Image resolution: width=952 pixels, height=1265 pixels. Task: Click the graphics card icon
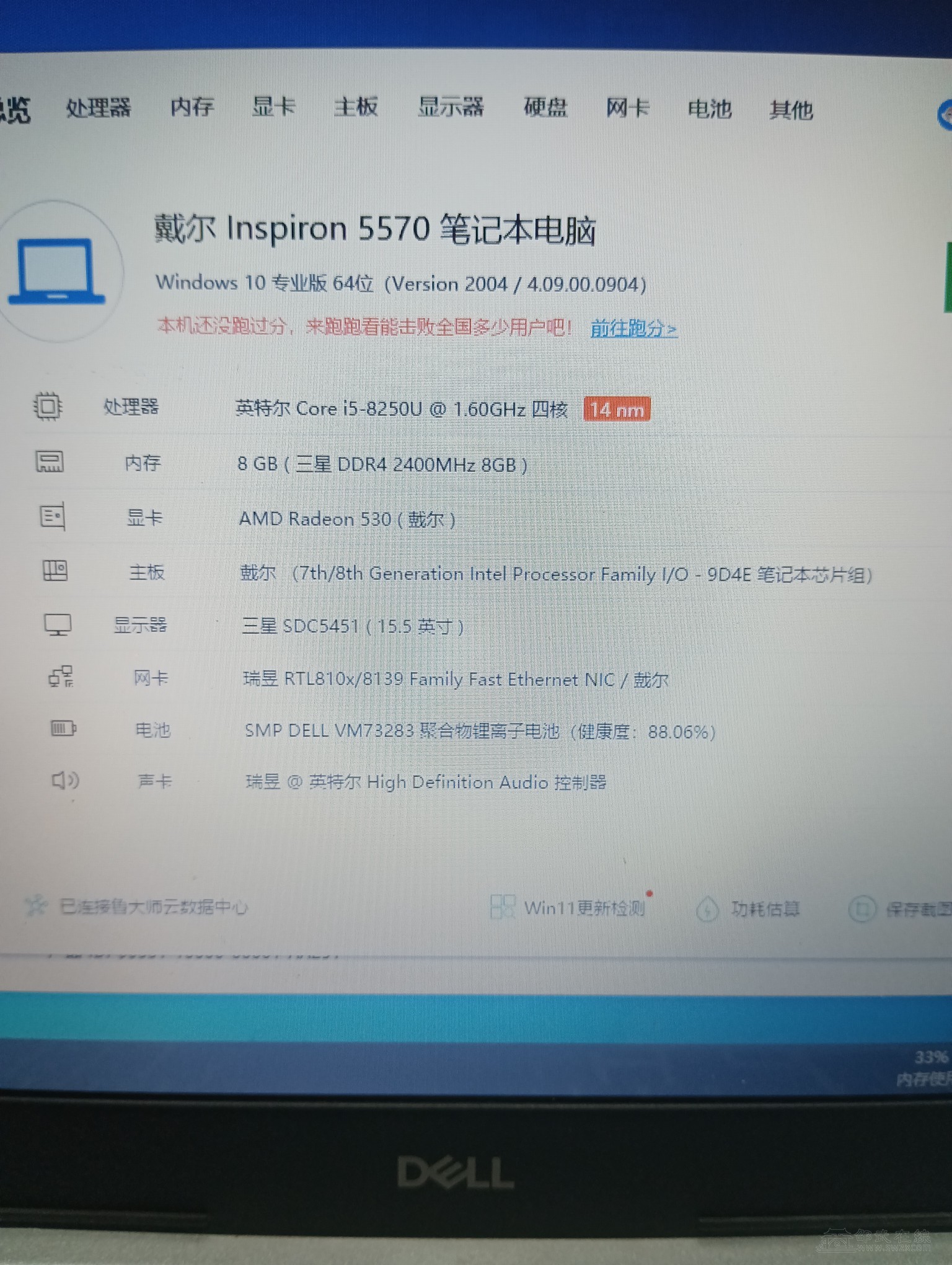pos(52,516)
